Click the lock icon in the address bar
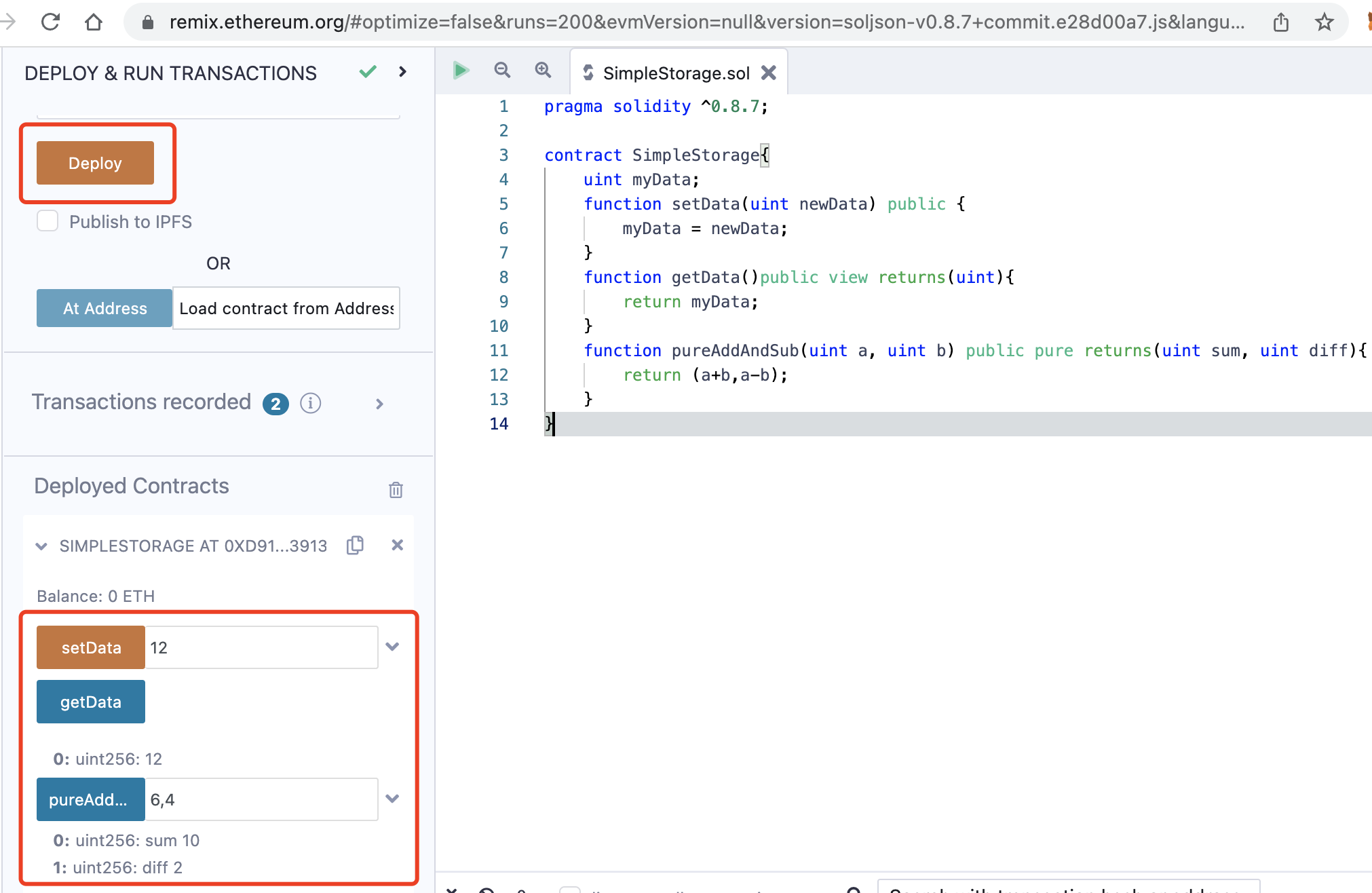This screenshot has height=893, width=1372. tap(147, 22)
